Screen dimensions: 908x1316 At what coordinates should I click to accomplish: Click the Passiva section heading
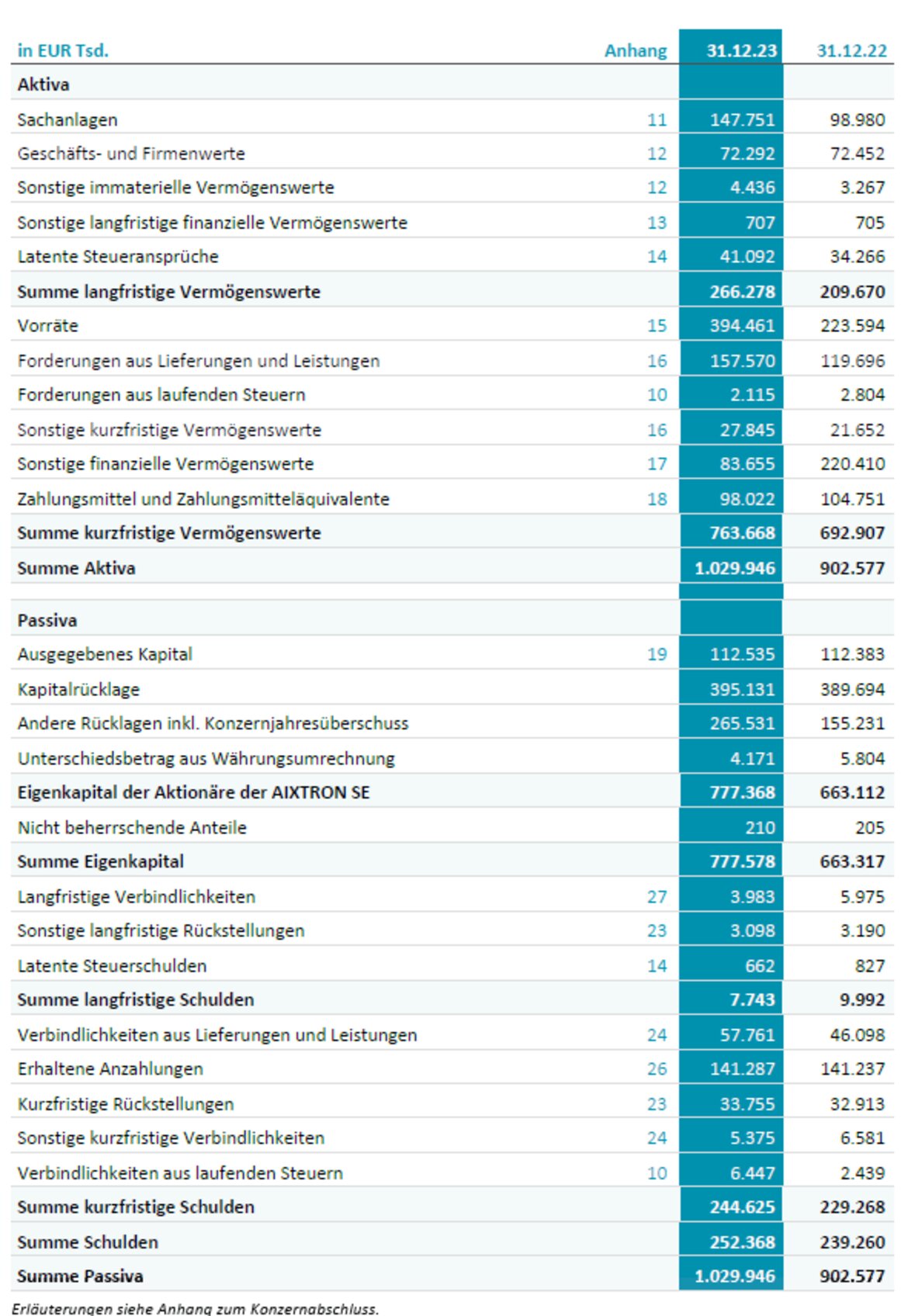pyautogui.click(x=47, y=621)
